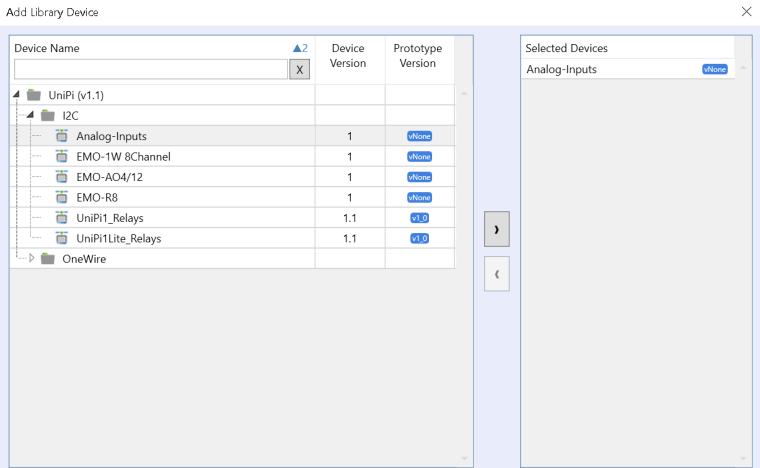The height and width of the screenshot is (468, 760).
Task: Sort by the Device Name column header
Action: (47, 48)
